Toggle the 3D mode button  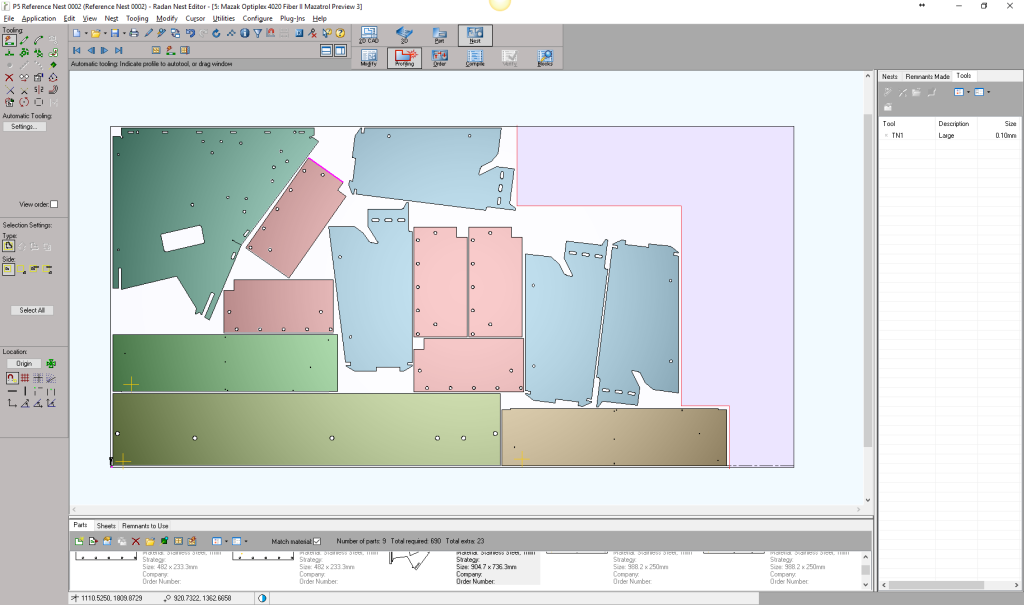(404, 36)
